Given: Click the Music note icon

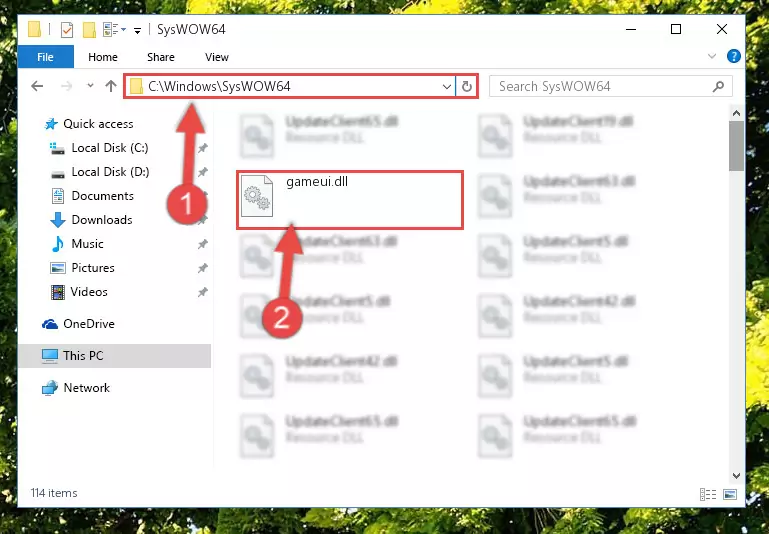Looking at the screenshot, I should click(58, 244).
